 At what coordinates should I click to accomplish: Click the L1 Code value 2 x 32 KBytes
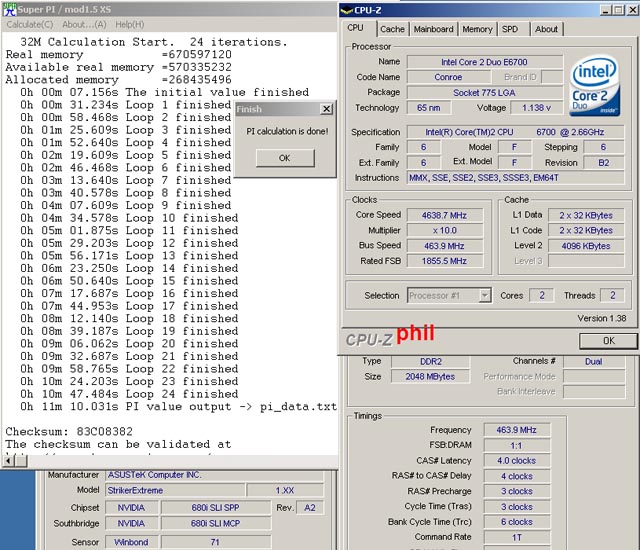tap(586, 230)
